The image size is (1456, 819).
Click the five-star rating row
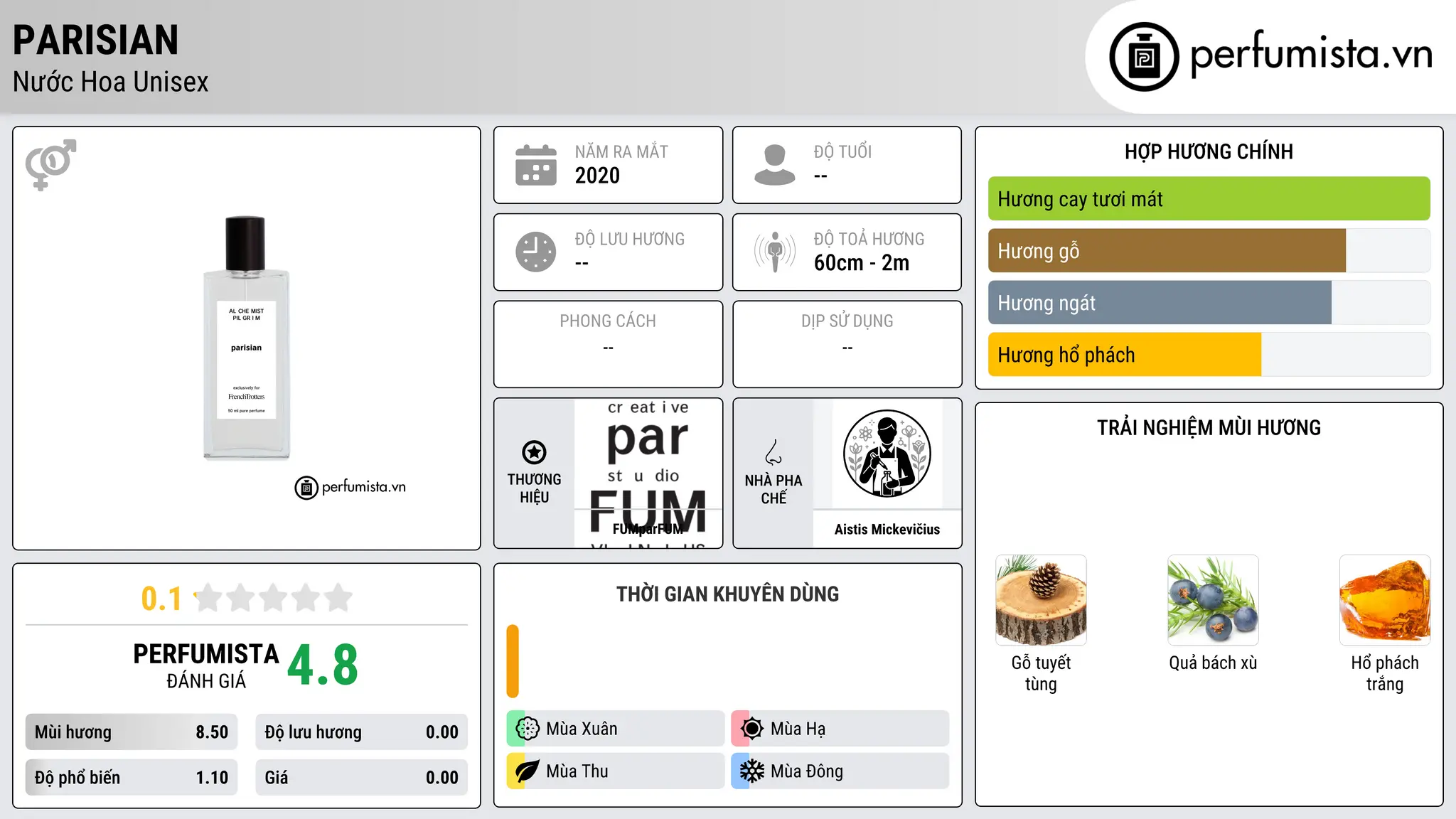[274, 598]
